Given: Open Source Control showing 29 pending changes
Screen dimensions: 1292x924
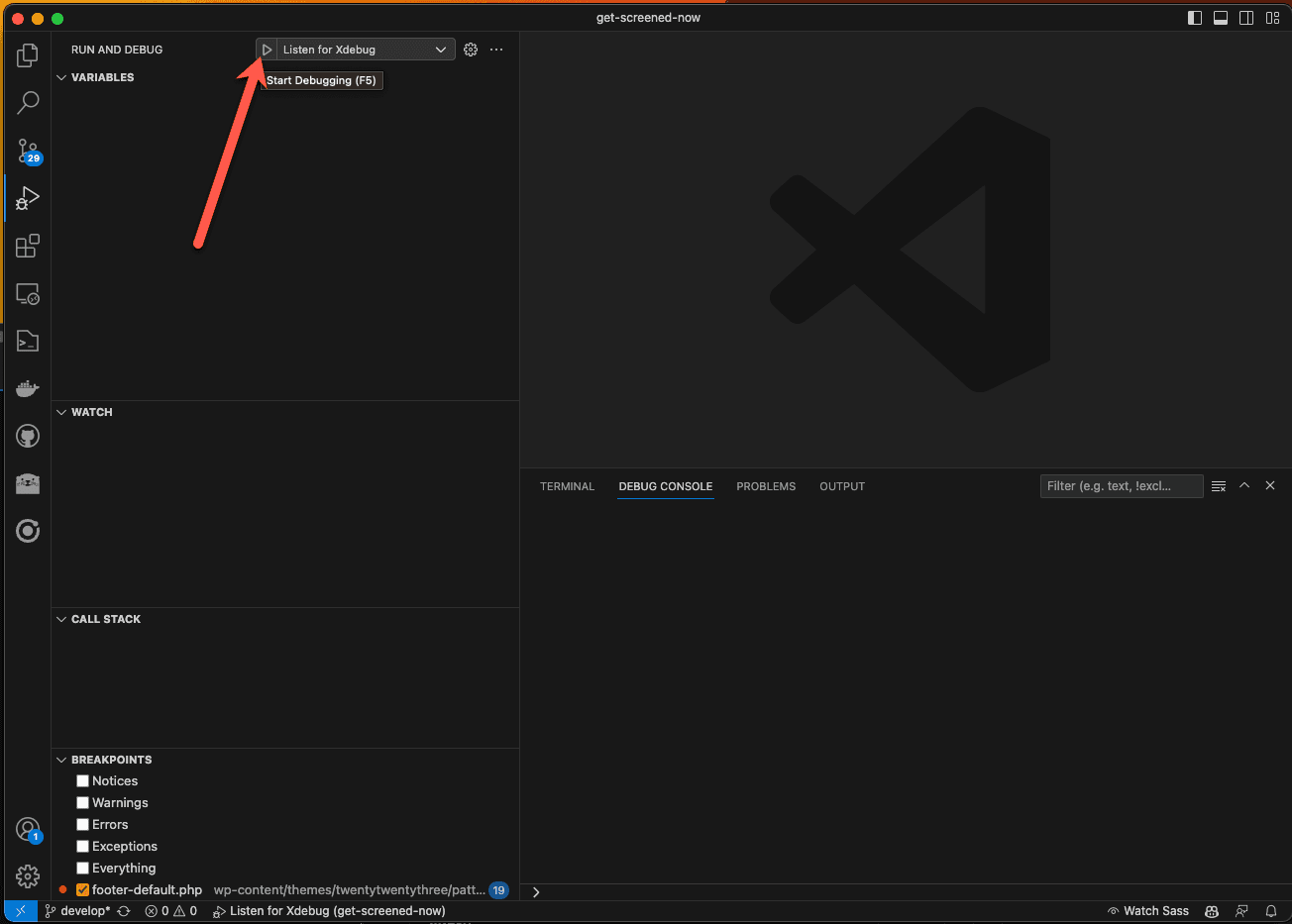Looking at the screenshot, I should (x=27, y=151).
